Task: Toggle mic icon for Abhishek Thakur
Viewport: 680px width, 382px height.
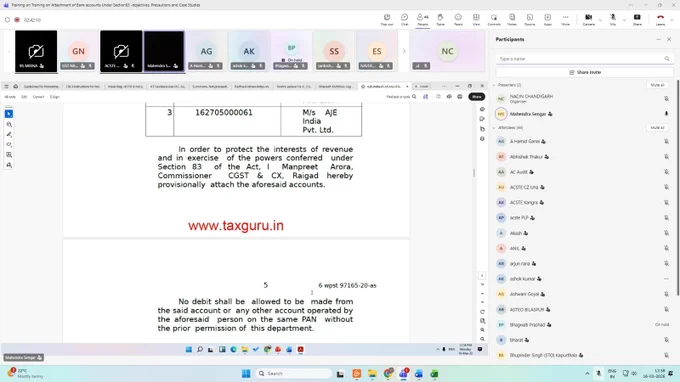Action: tap(666, 157)
